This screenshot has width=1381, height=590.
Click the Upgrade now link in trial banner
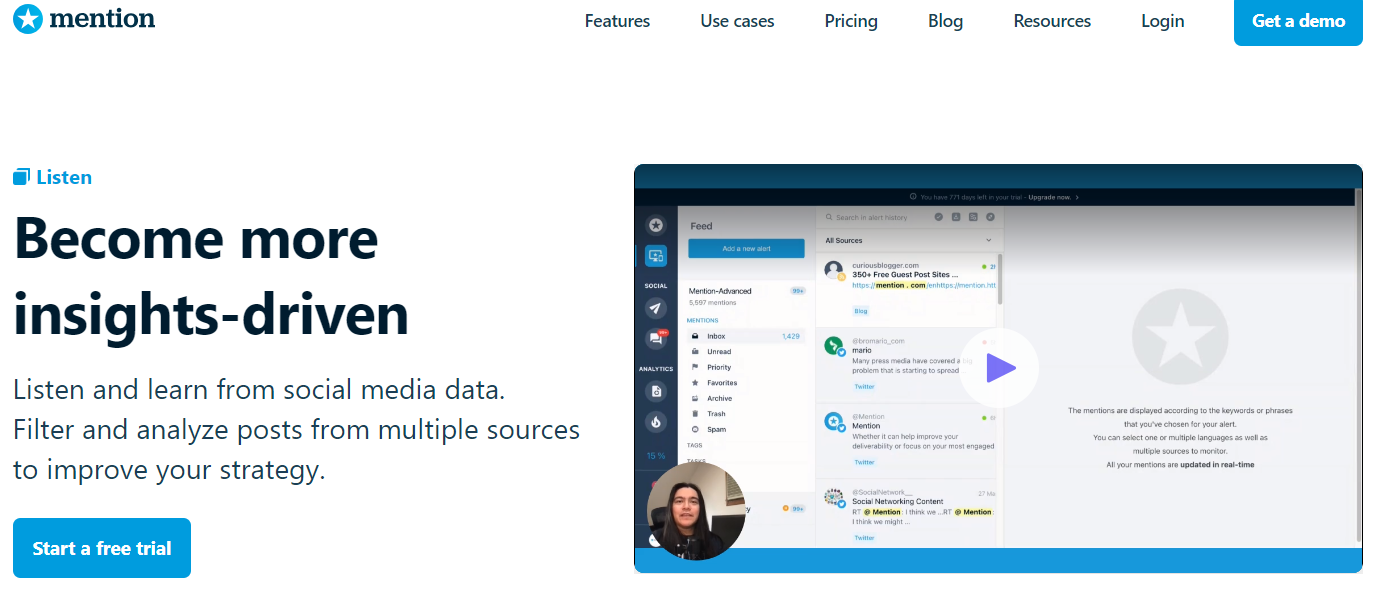(x=1051, y=198)
